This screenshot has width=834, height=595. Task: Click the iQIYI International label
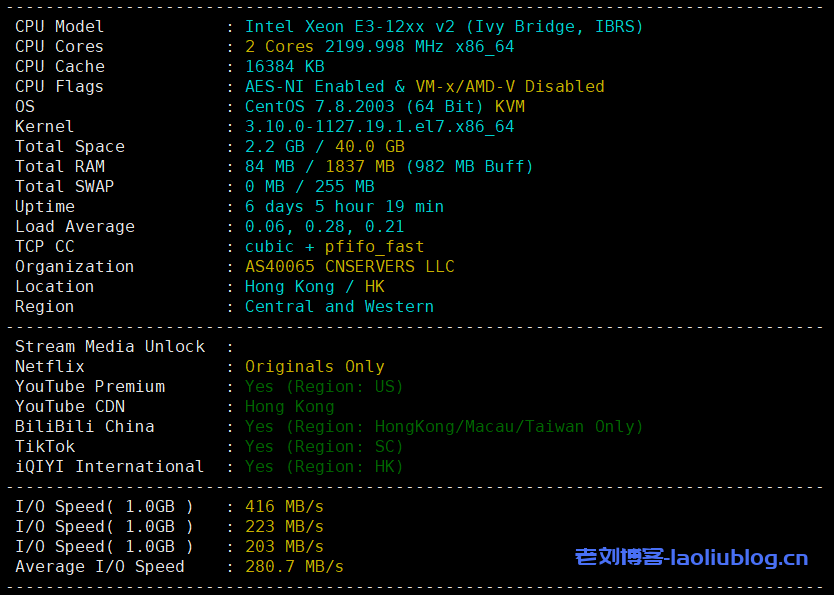coord(110,467)
